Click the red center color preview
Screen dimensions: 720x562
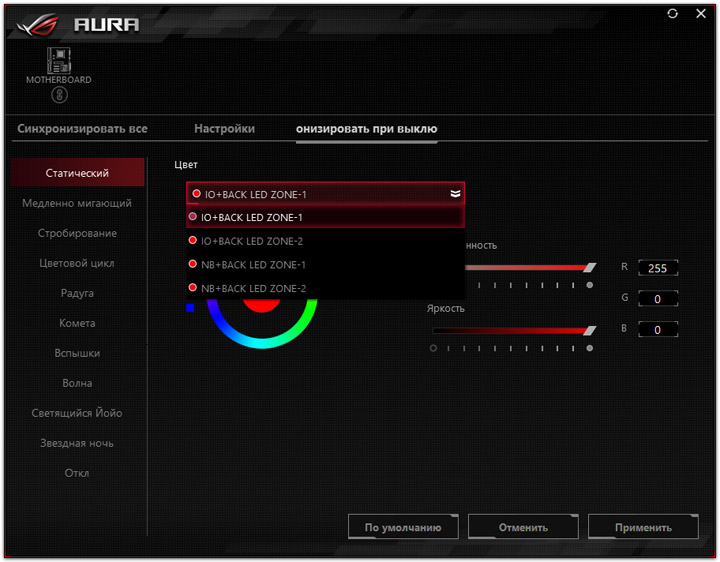(261, 307)
